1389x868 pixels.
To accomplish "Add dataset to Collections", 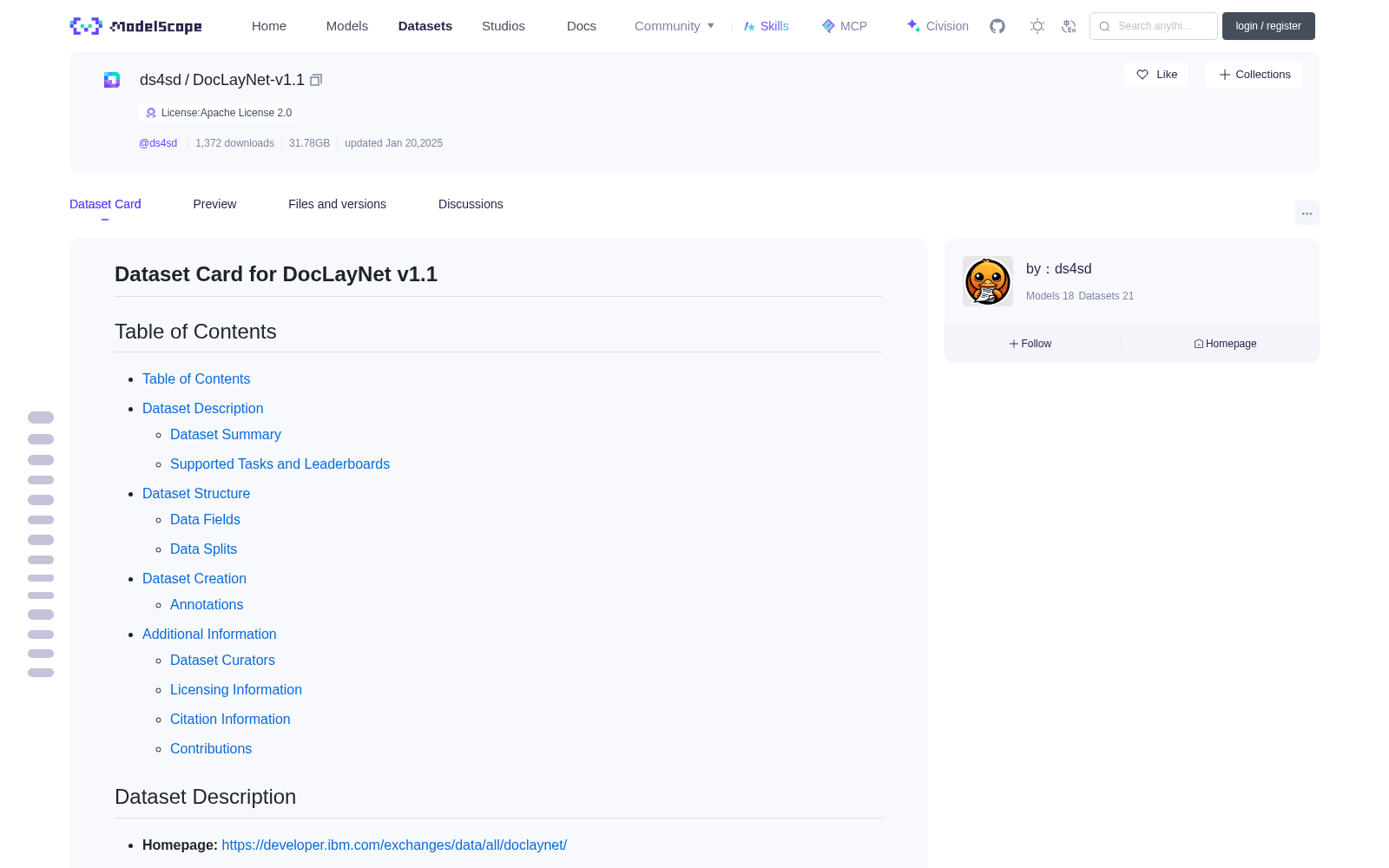I will pos(1254,75).
